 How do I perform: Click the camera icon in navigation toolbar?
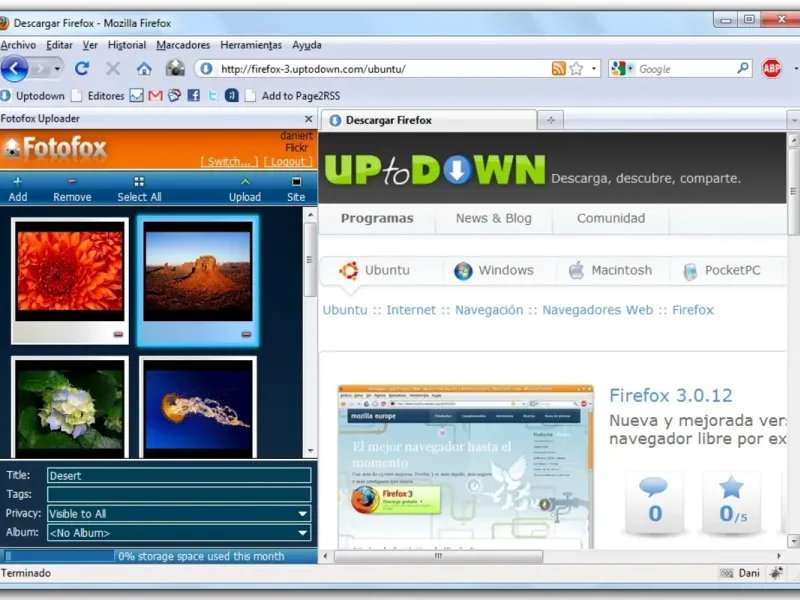point(175,68)
